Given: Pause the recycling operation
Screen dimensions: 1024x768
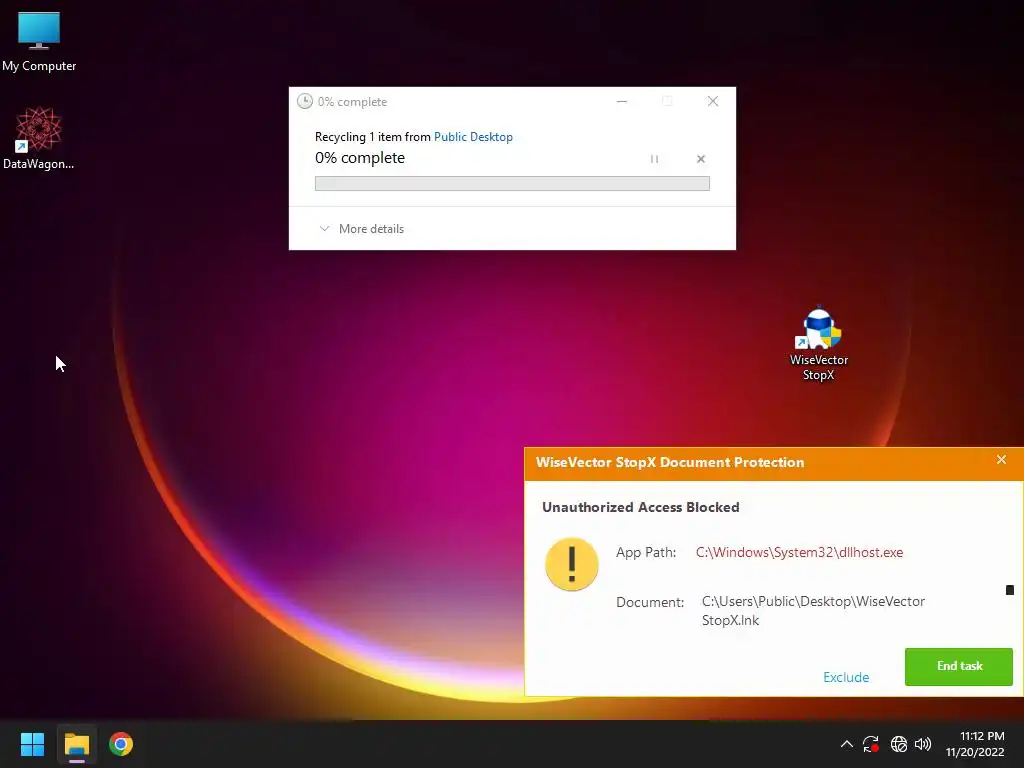Looking at the screenshot, I should pos(654,159).
